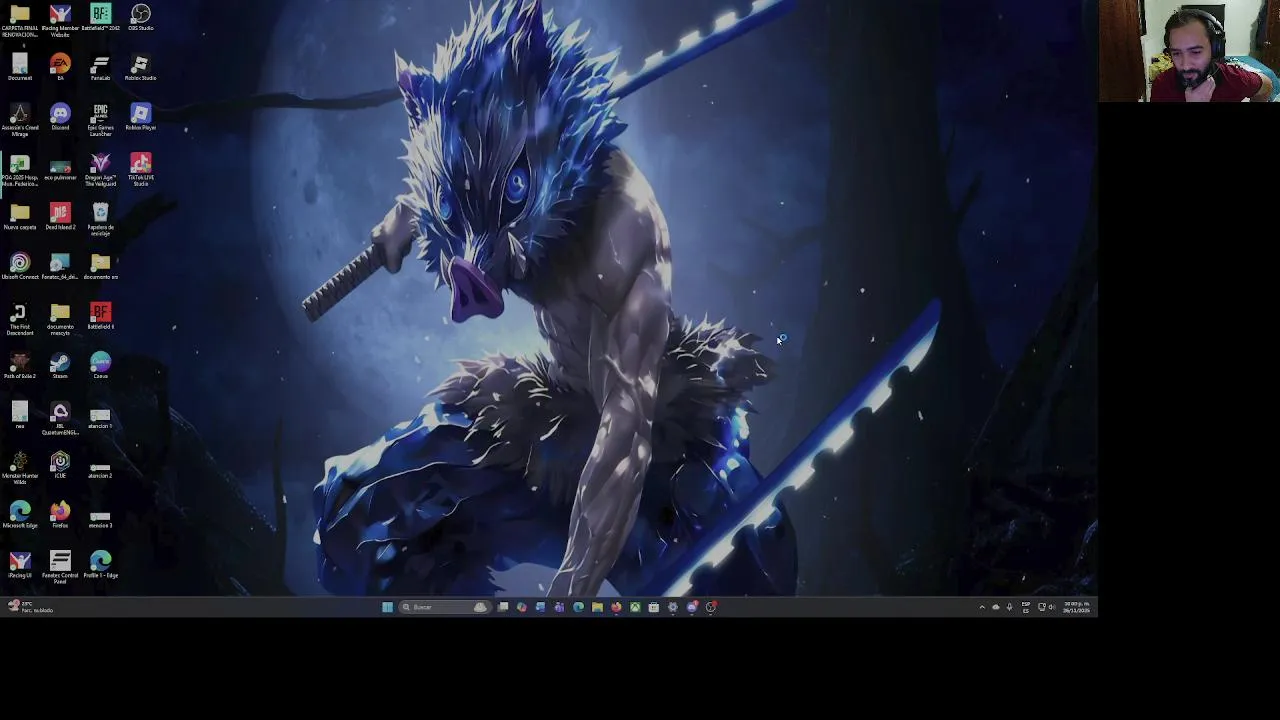
Task: Open the taskbar clock and date
Action: coord(1076,607)
